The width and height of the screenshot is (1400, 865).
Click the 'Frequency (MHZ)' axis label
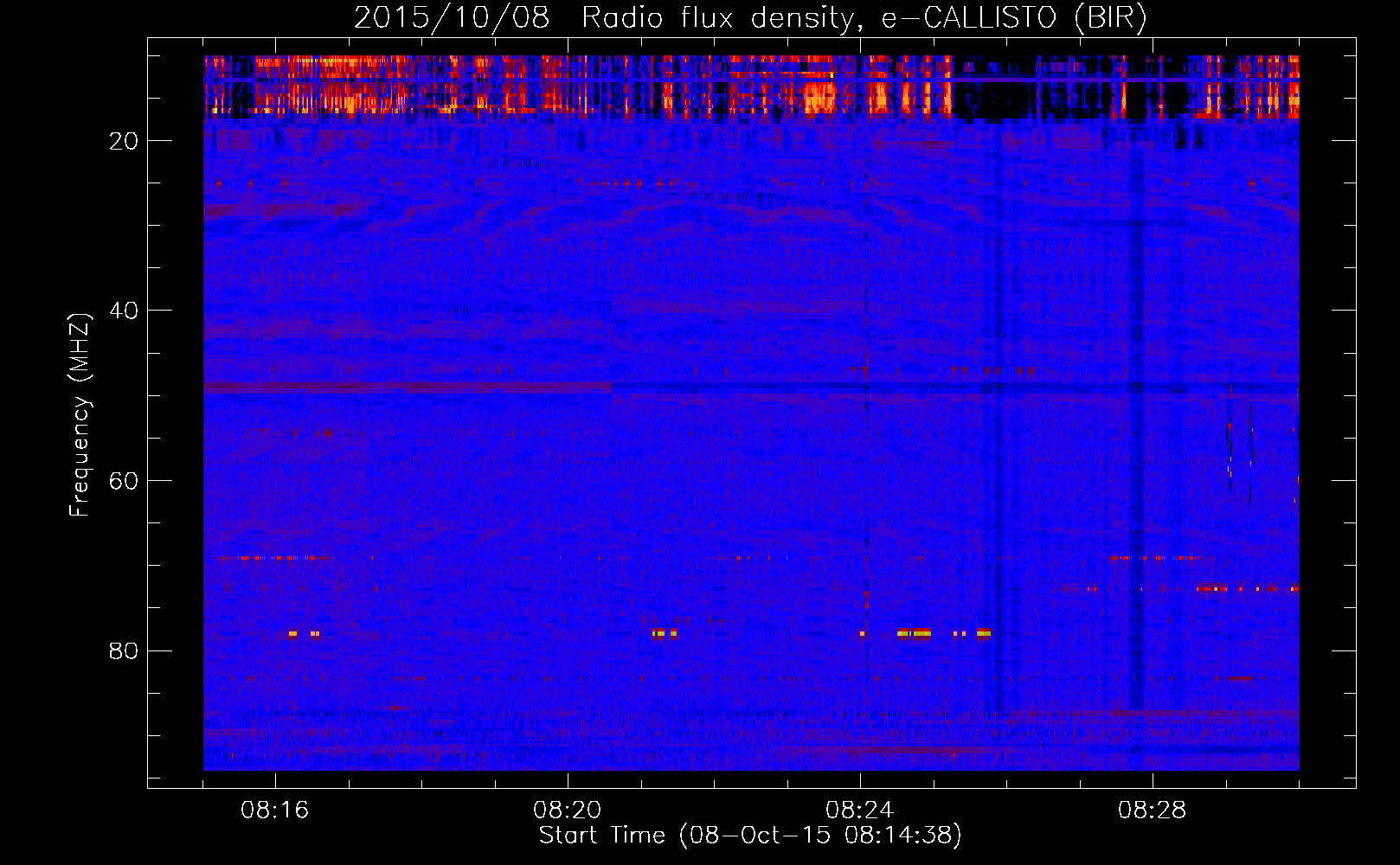pos(79,415)
